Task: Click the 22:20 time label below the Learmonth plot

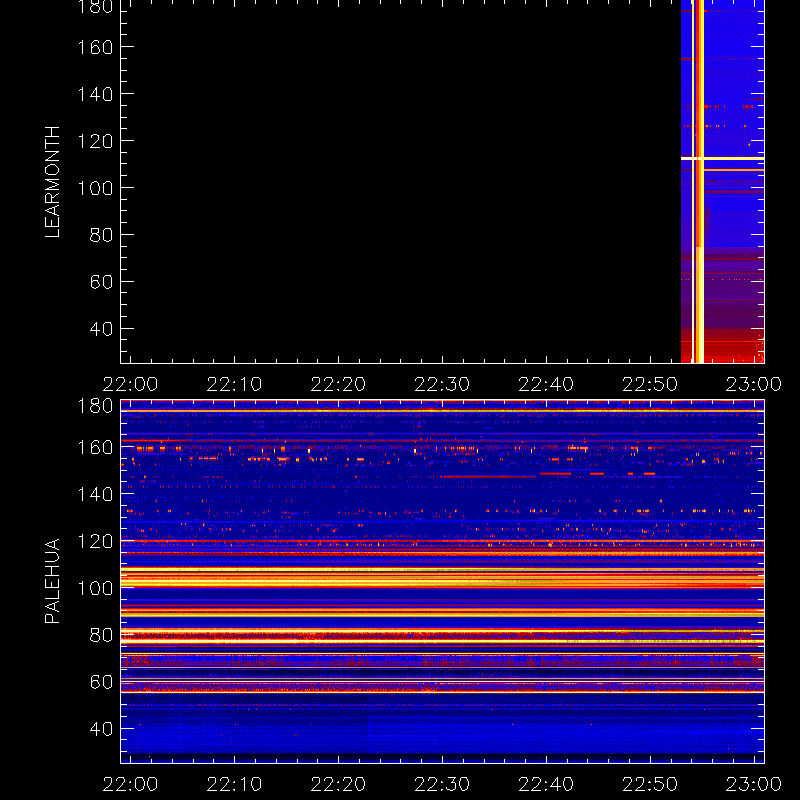Action: [338, 384]
